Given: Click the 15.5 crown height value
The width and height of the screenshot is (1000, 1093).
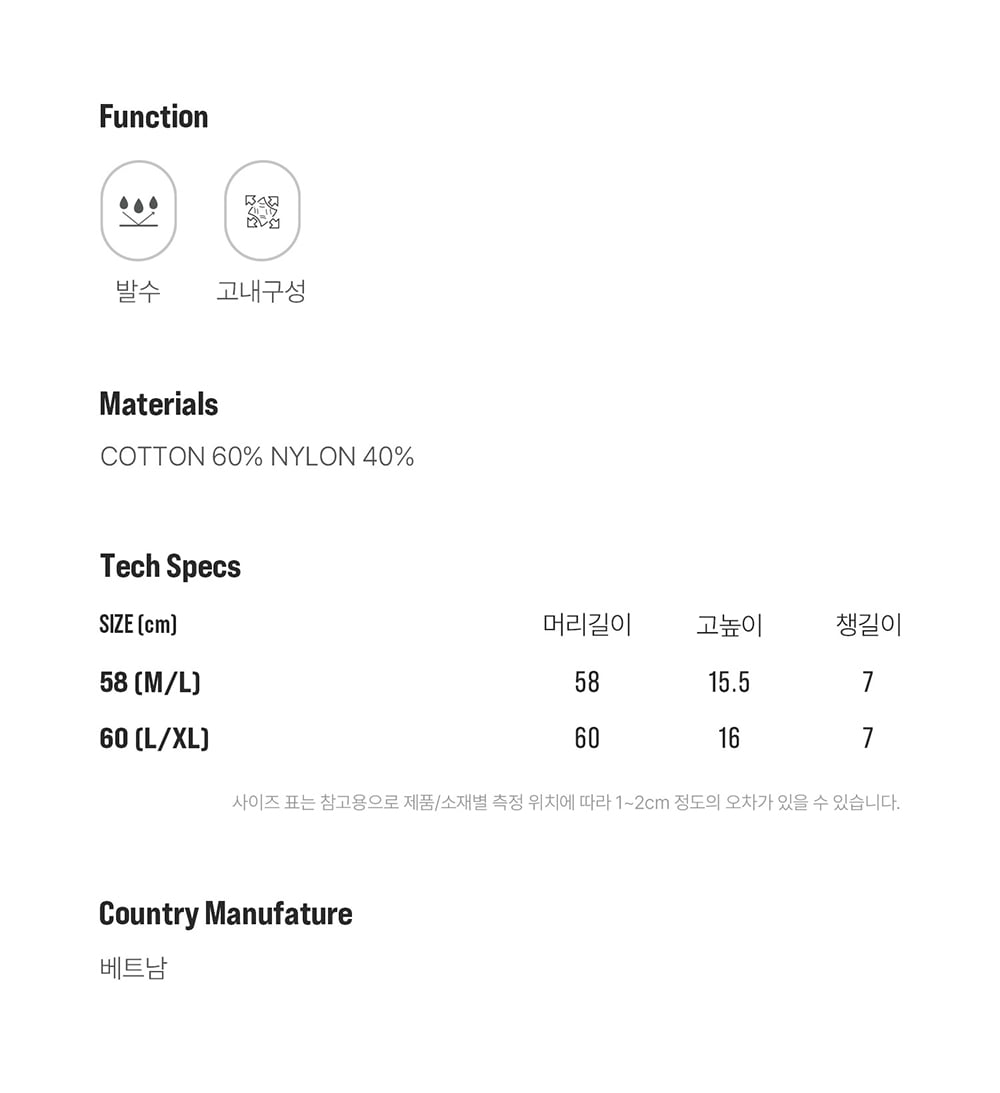Looking at the screenshot, I should tap(729, 683).
